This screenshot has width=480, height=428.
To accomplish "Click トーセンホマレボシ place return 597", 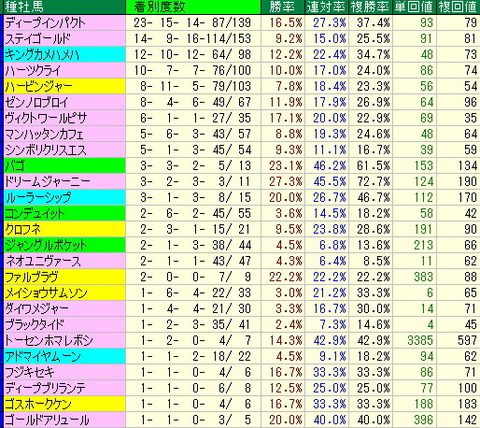I will 467,340.
